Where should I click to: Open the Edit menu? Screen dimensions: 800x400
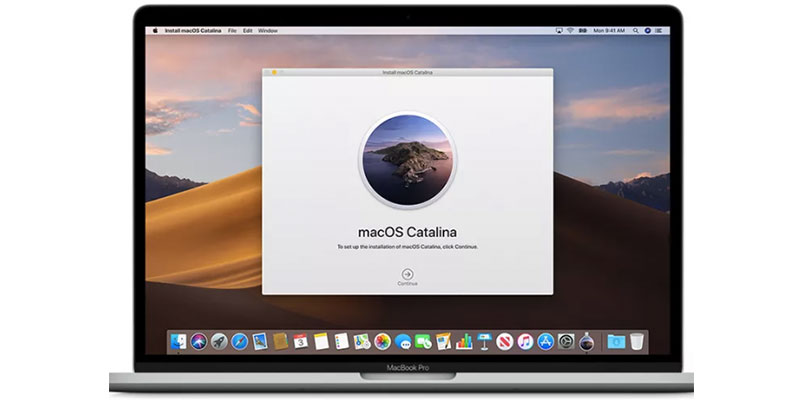tap(247, 31)
